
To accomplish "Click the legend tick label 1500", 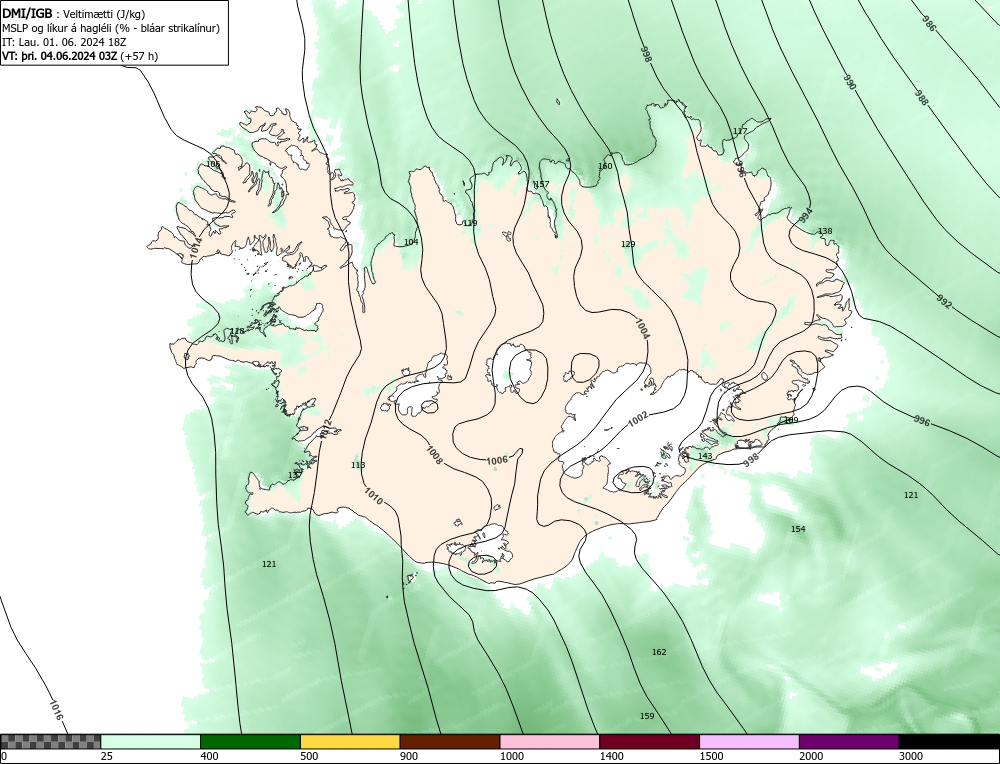I will click(711, 756).
